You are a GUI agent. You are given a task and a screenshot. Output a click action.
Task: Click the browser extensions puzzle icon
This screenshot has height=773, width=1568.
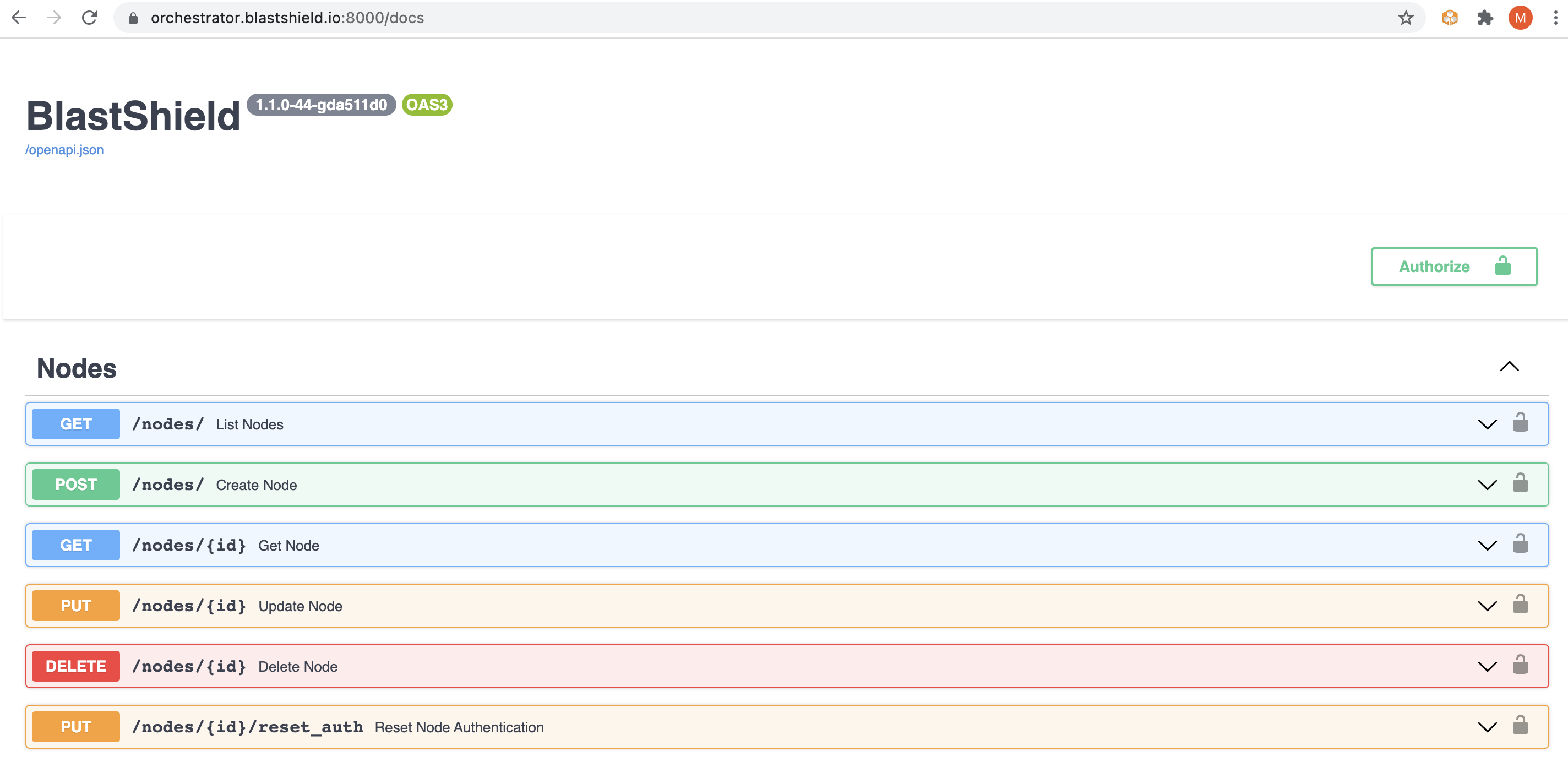pyautogui.click(x=1485, y=18)
